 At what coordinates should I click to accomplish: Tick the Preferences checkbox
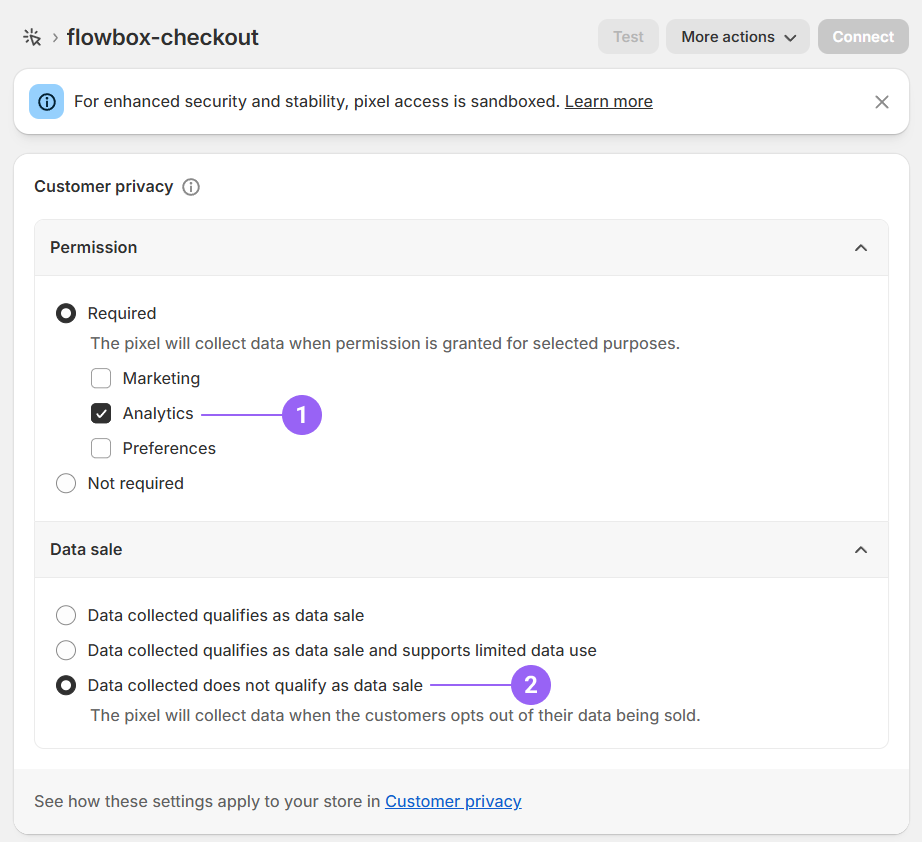coord(101,448)
